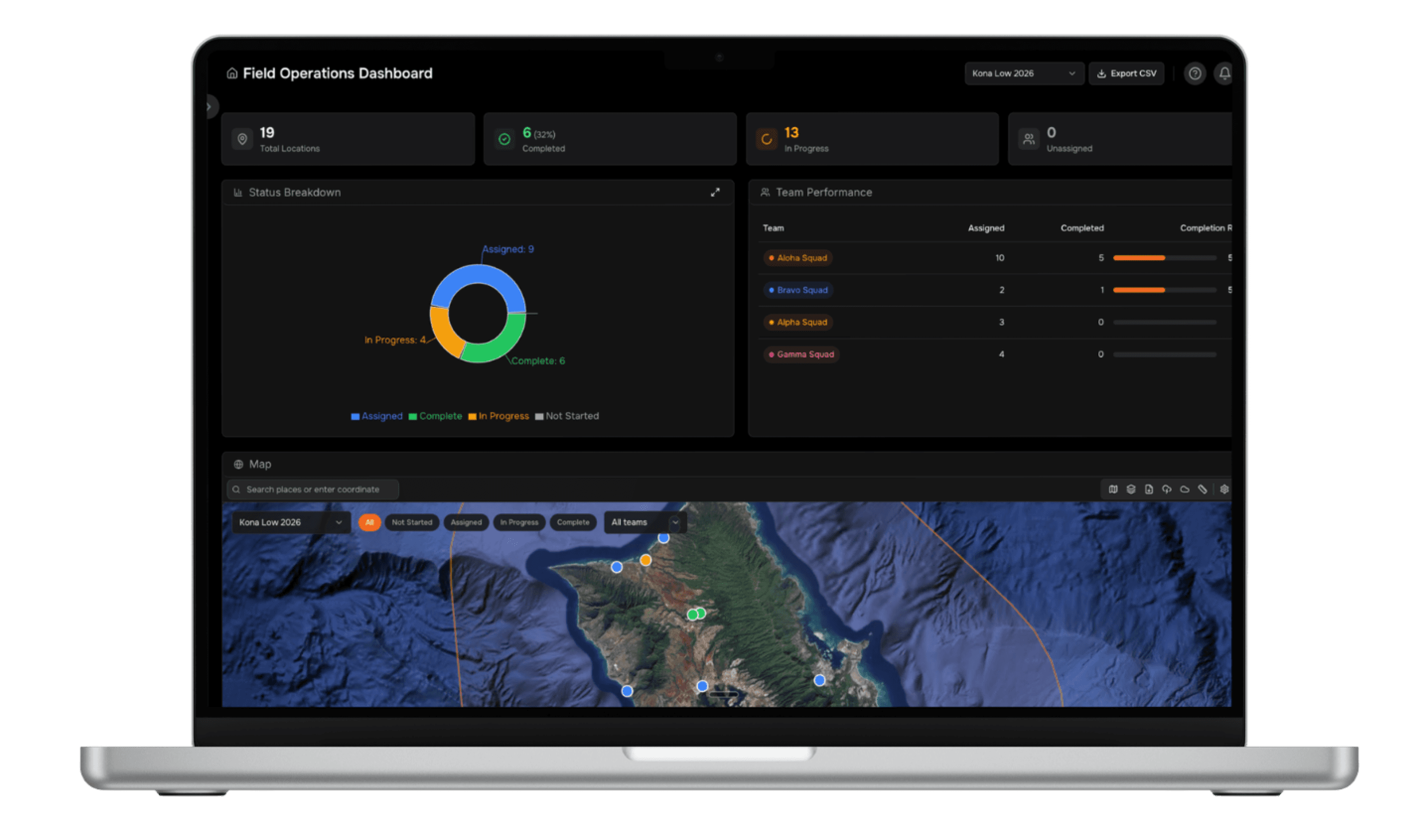Image resolution: width=1423 pixels, height=840 pixels.
Task: Select the Not Started filter tab
Action: click(412, 522)
